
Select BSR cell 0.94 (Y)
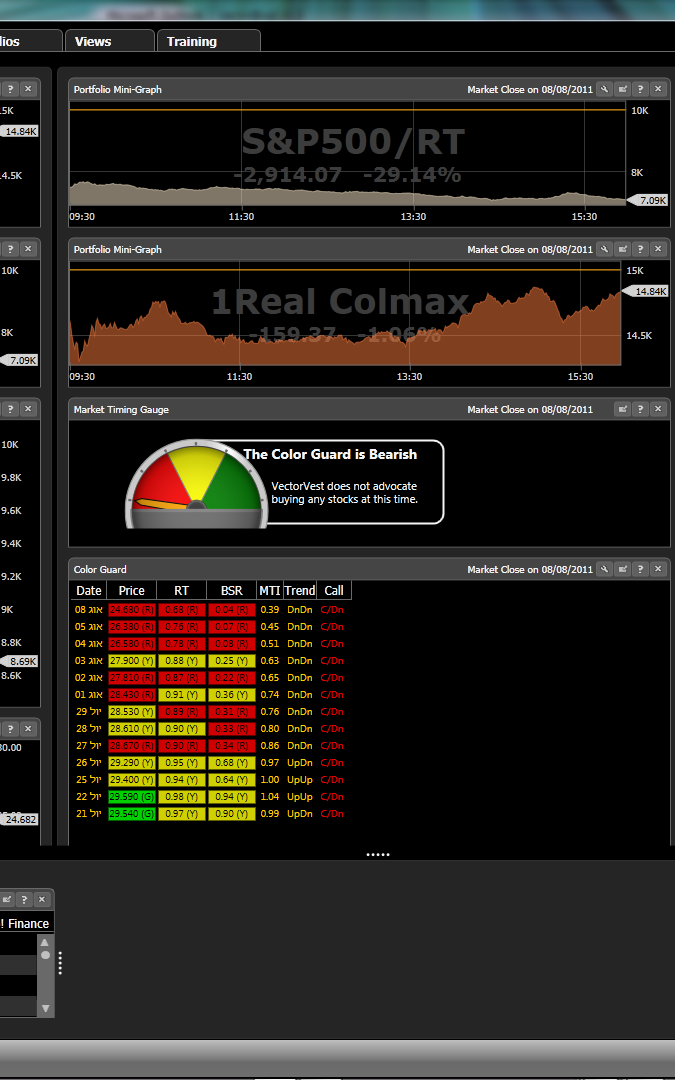231,796
